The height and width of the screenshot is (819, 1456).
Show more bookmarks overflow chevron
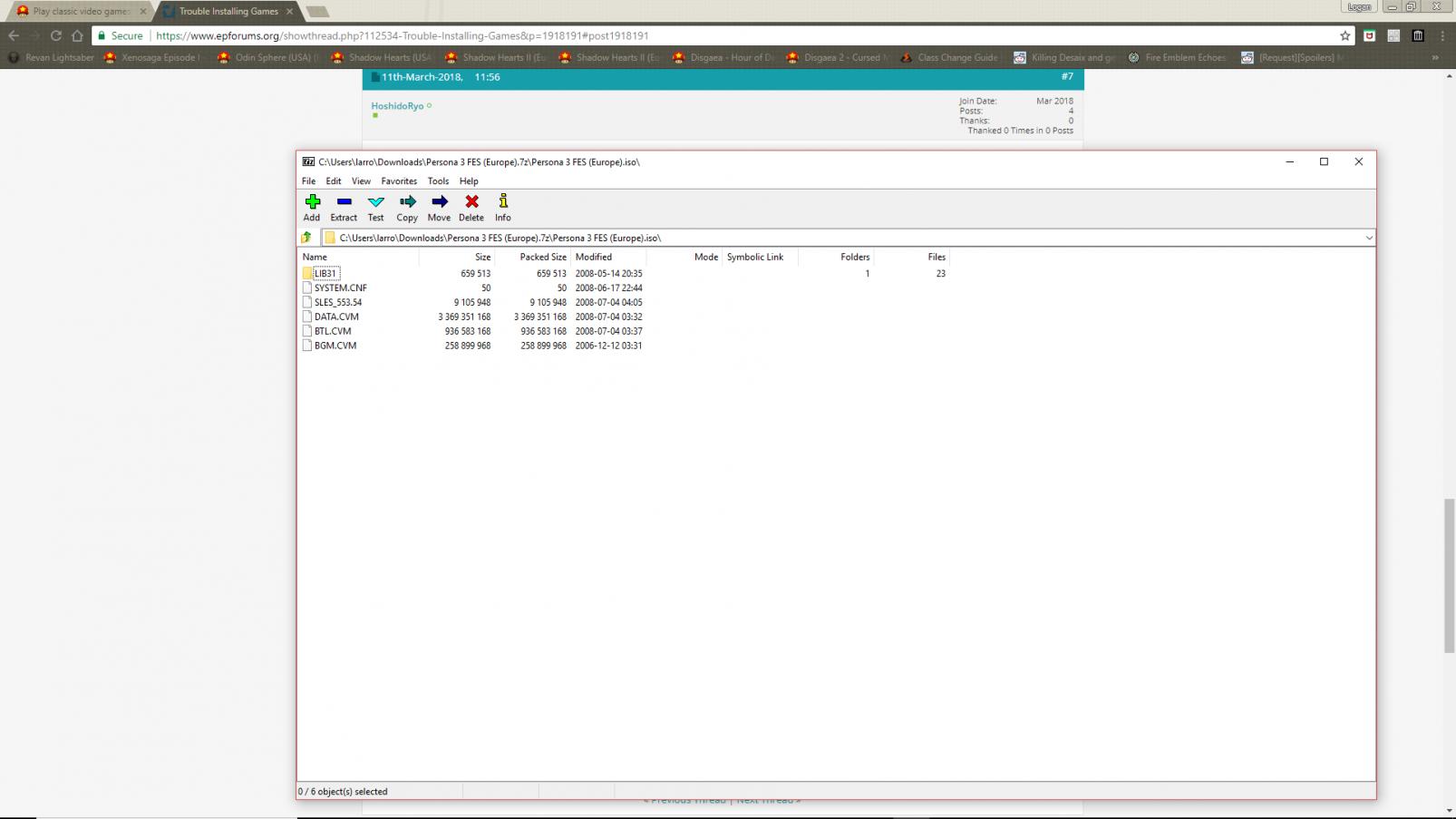tap(1434, 57)
